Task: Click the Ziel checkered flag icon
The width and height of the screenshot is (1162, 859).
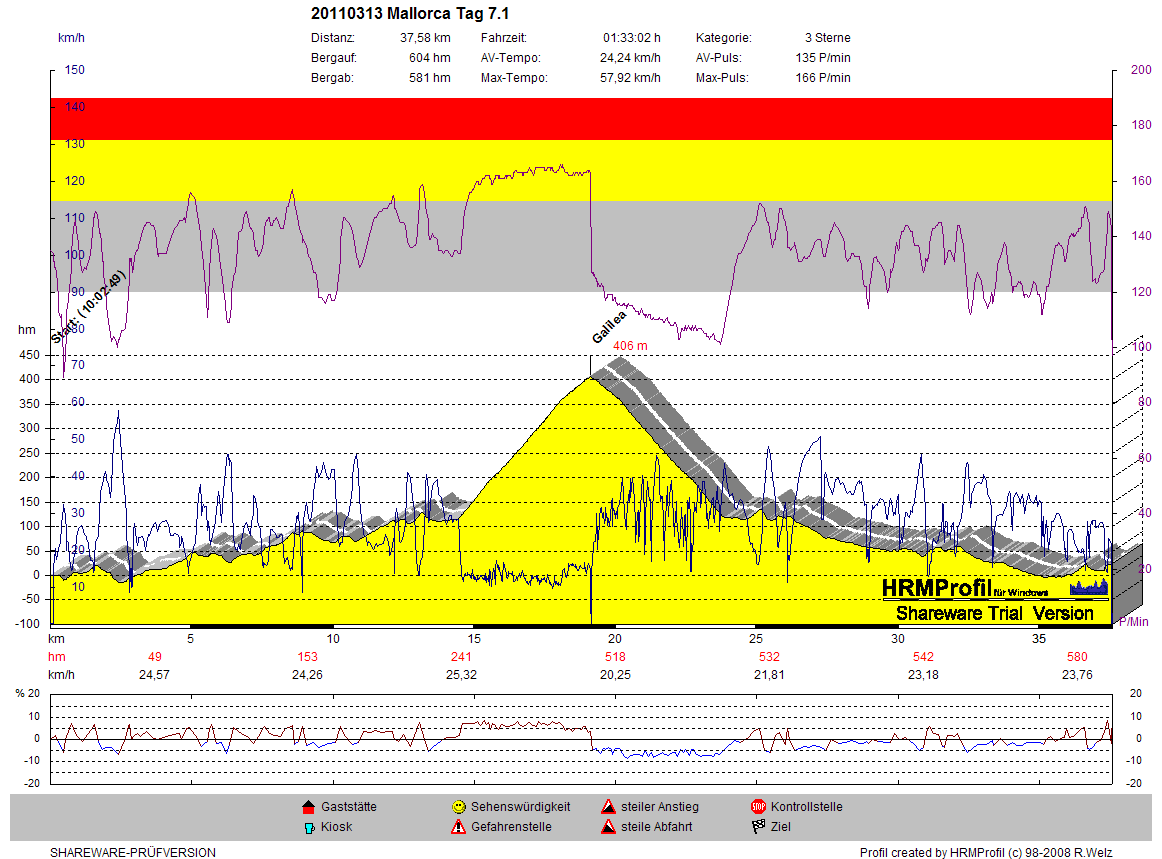Action: [758, 827]
